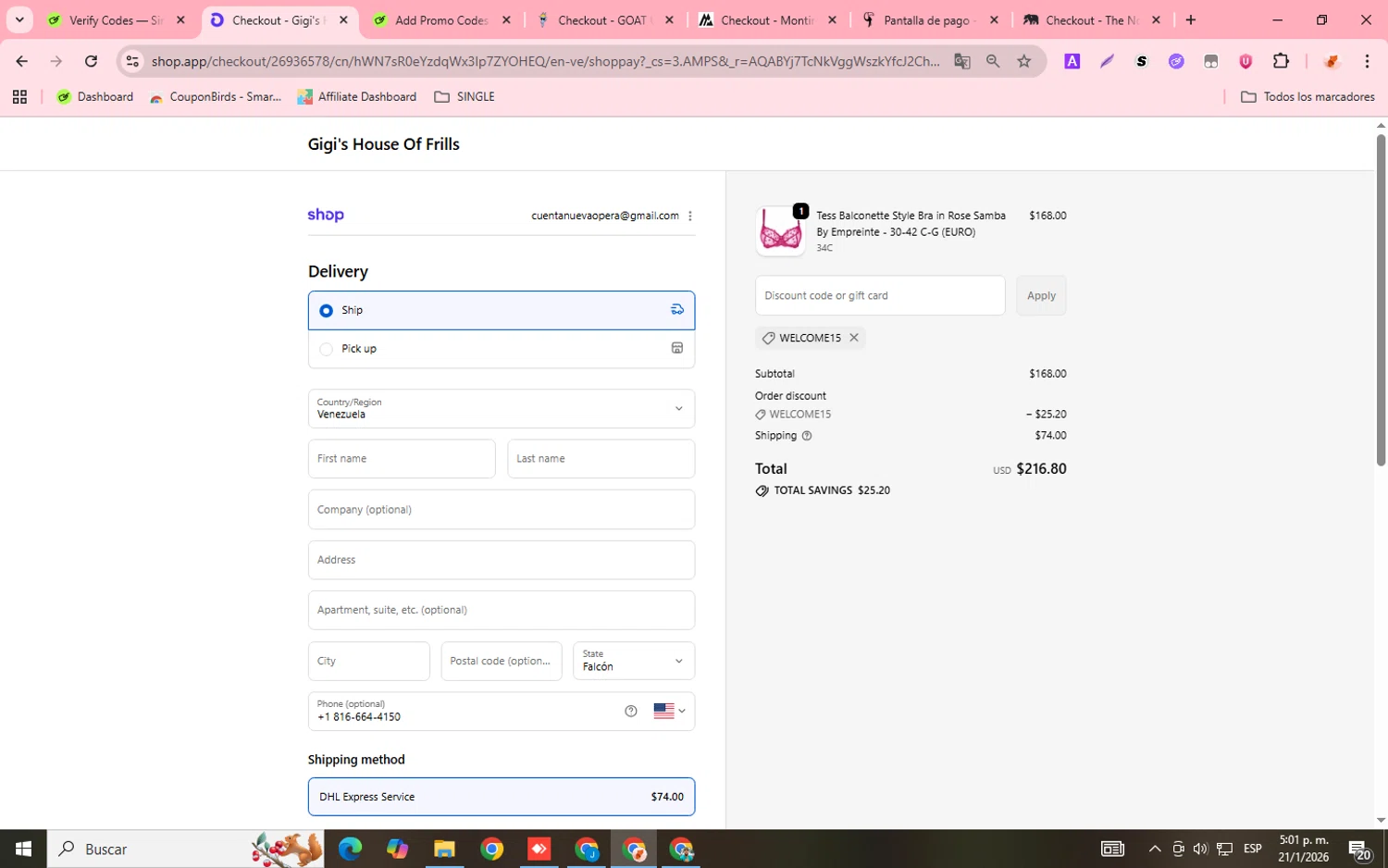Open the Affiliate Dashboard bookmark

(357, 96)
